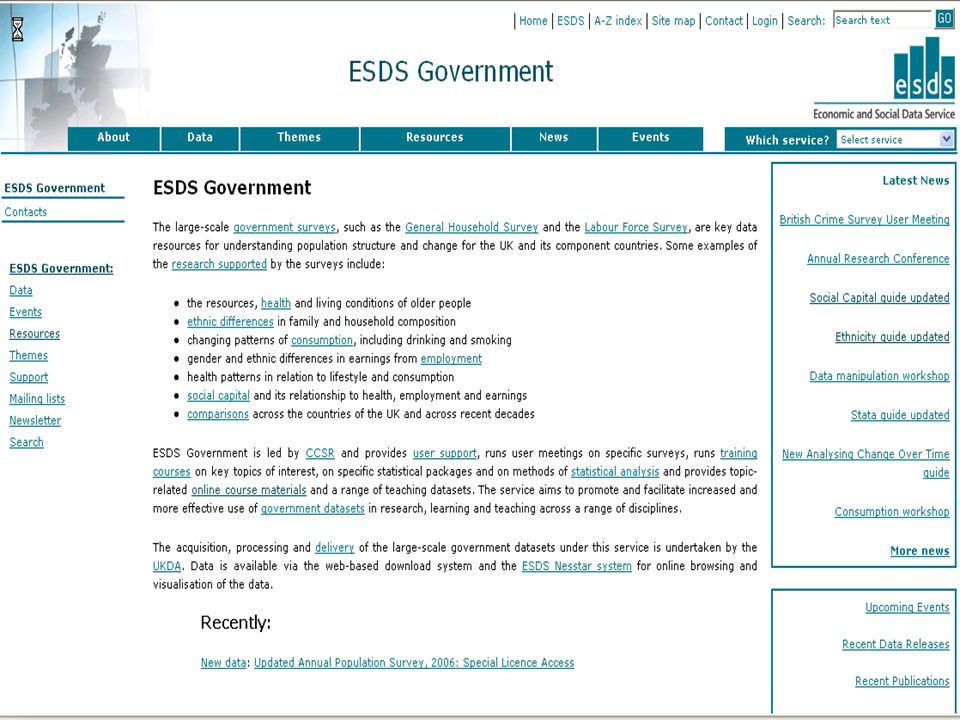This screenshot has height=720, width=960.
Task: Click the New data link
Action: tap(223, 662)
